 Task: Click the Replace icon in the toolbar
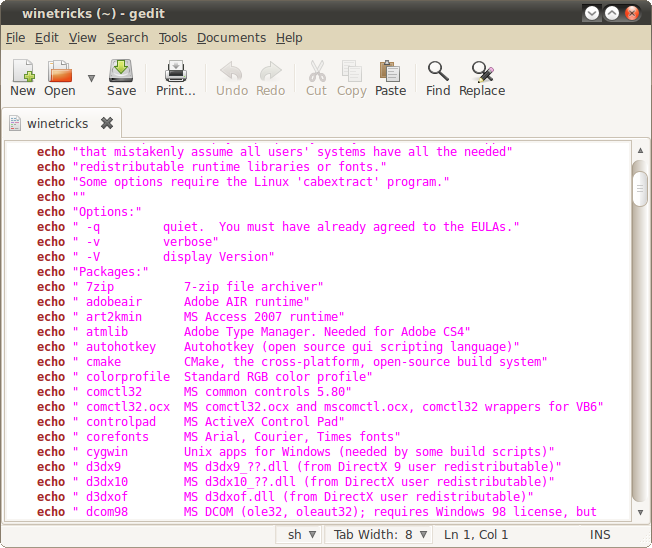[482, 72]
